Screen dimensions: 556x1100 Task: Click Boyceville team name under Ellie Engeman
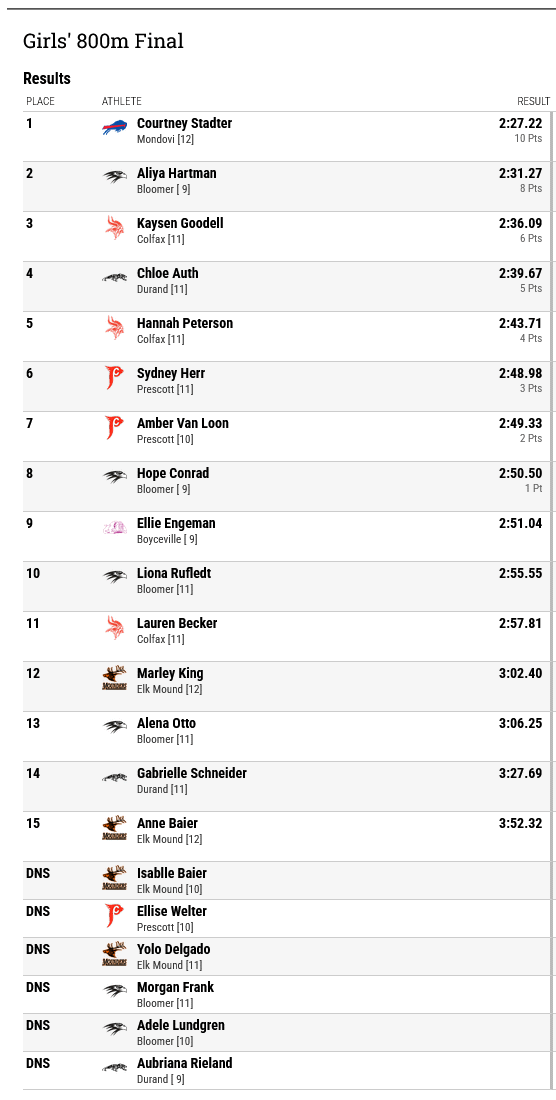[159, 539]
